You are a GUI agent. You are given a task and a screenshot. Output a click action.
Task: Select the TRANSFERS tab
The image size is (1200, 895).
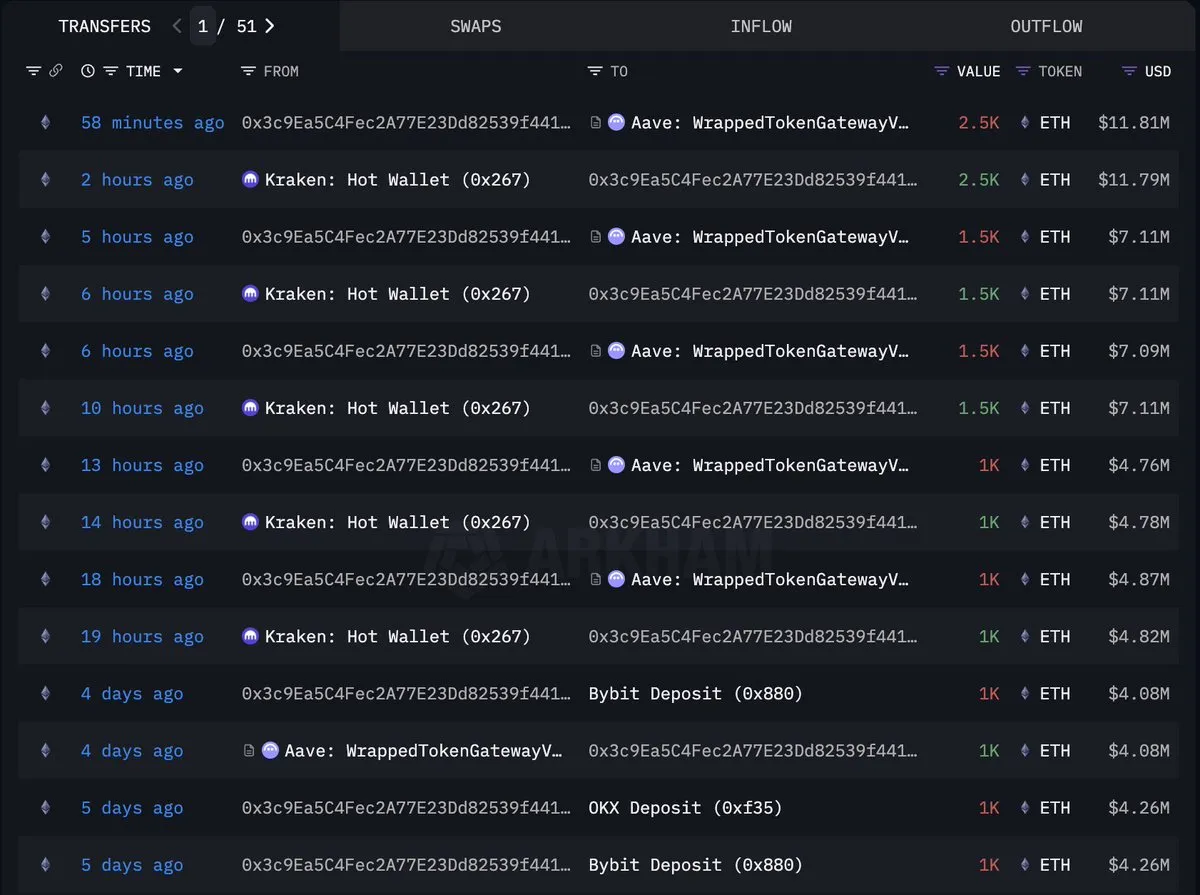[104, 26]
